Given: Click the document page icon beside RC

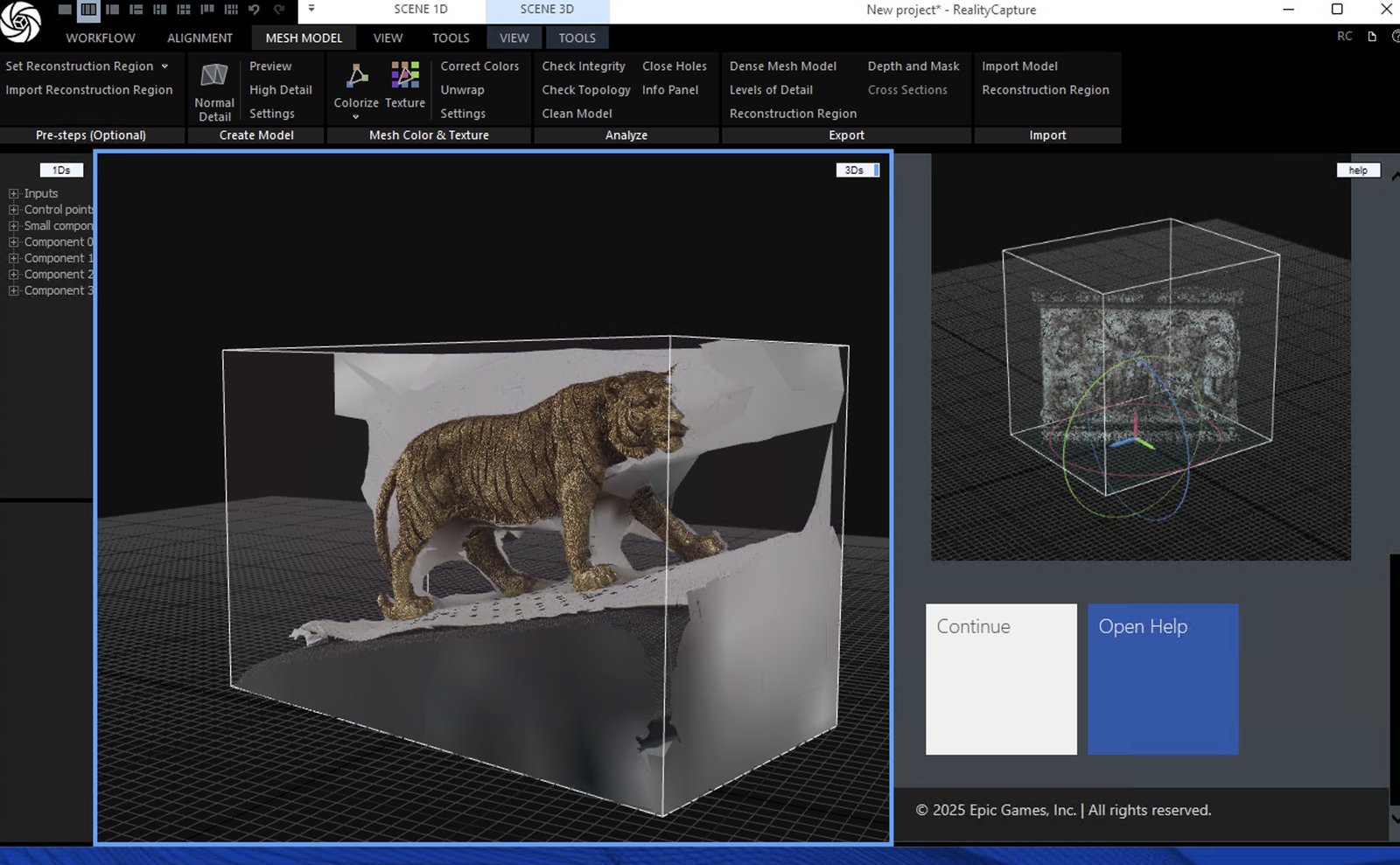Looking at the screenshot, I should (1372, 36).
